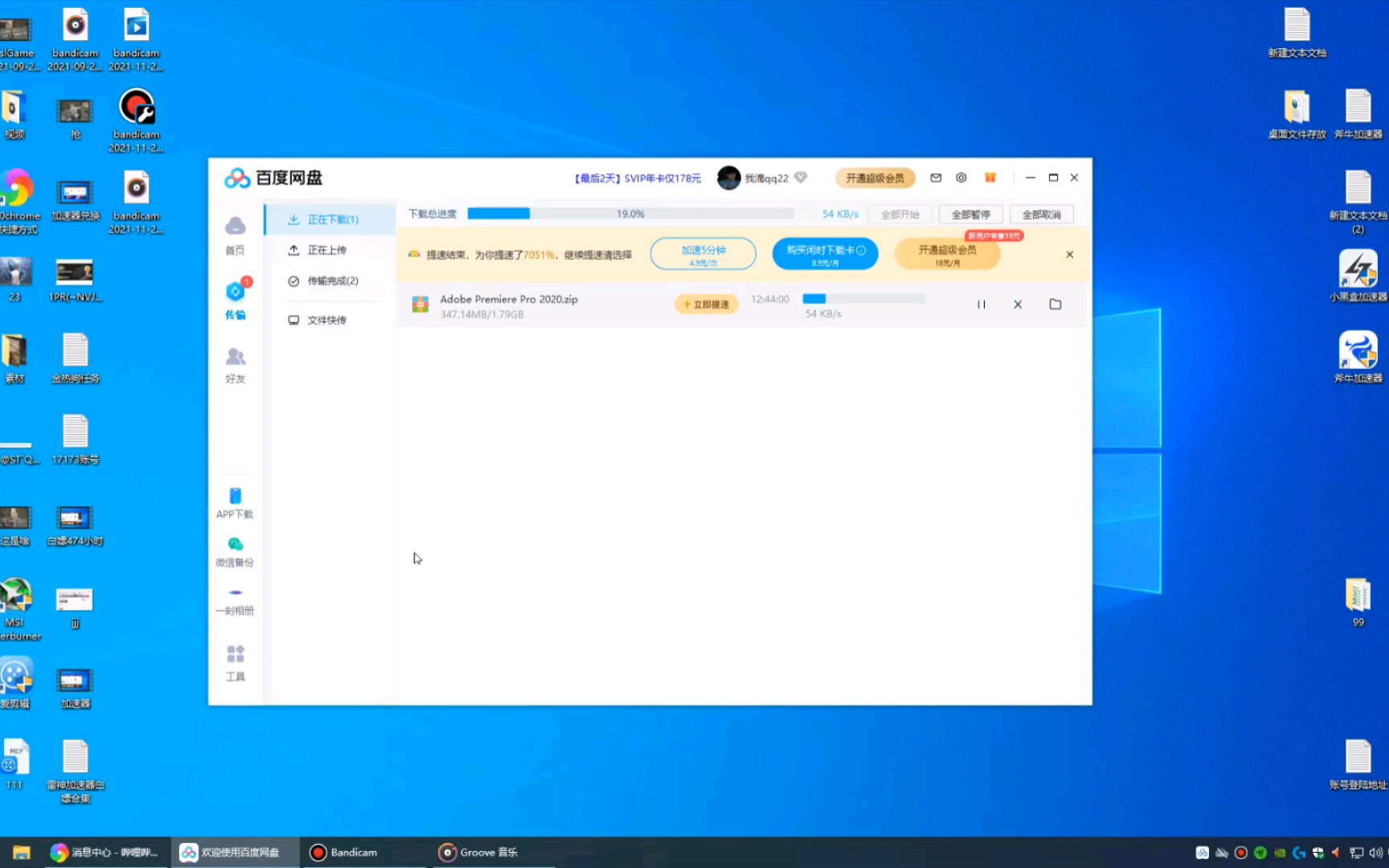Image resolution: width=1389 pixels, height=868 pixels.
Task: Click the 立即提速 speed-up button
Action: point(707,305)
